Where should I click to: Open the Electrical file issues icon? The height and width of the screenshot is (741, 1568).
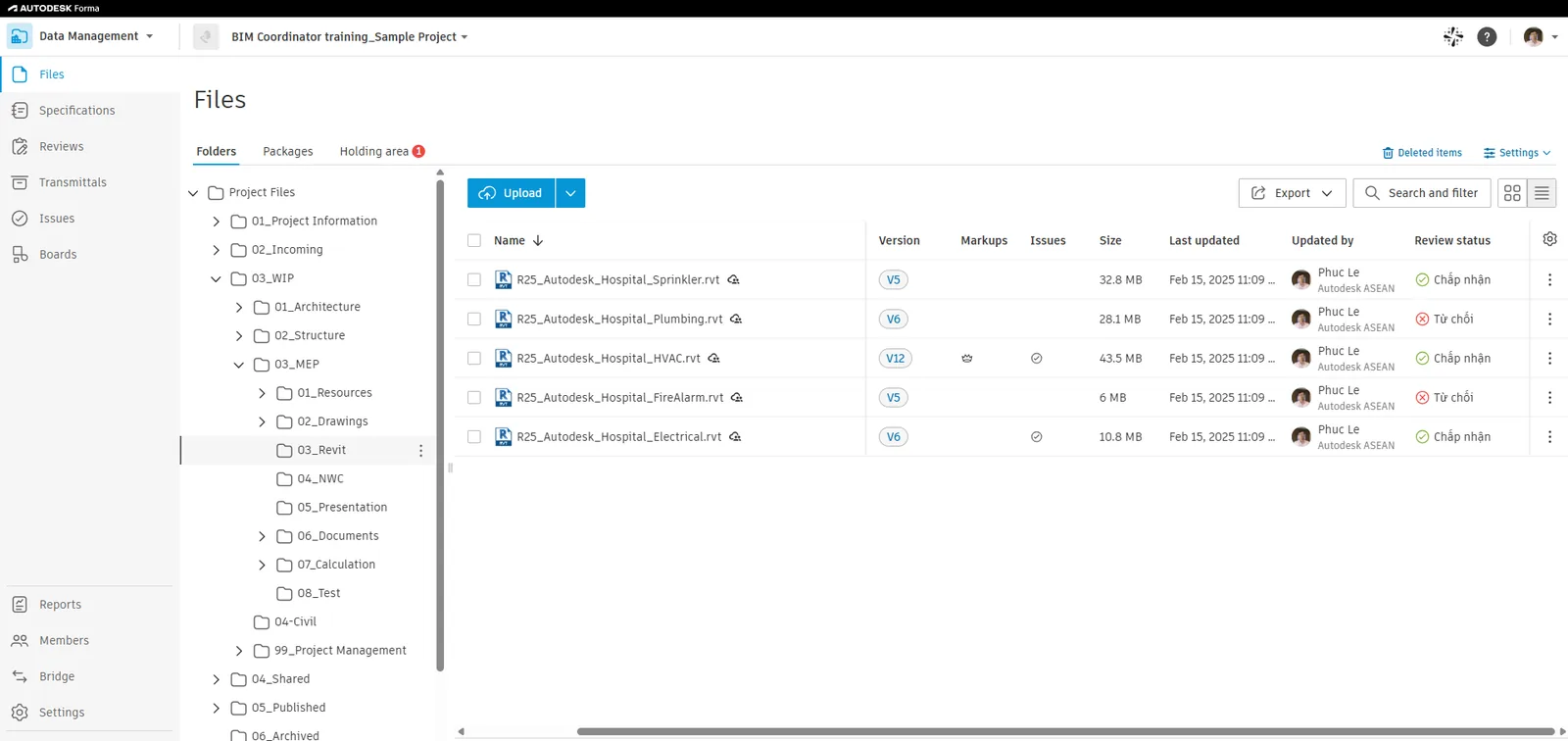tap(1036, 437)
